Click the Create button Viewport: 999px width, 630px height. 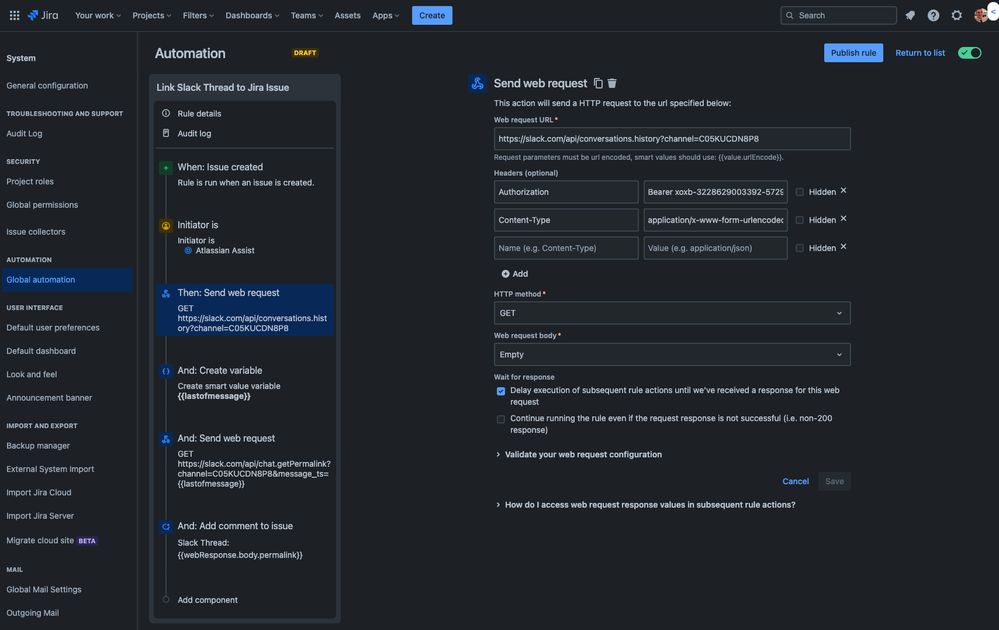coord(432,15)
